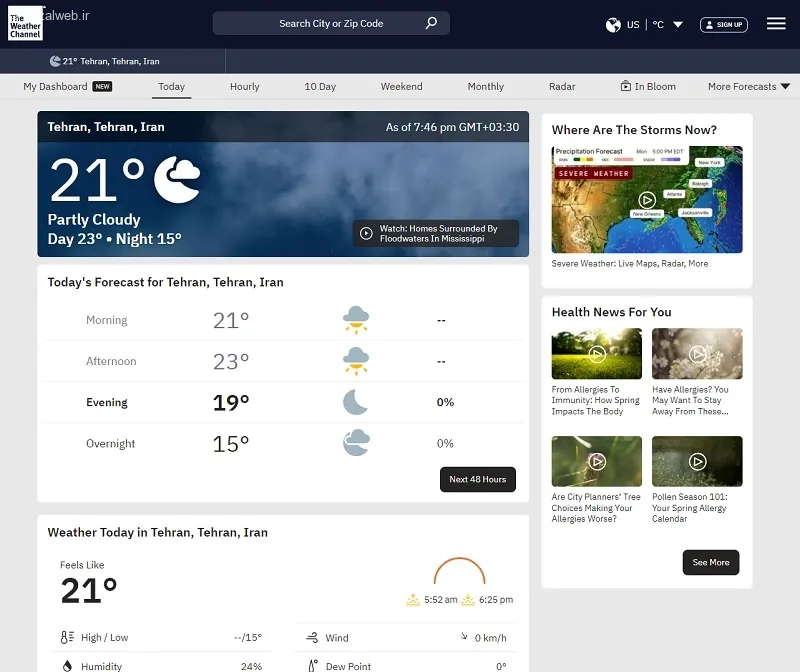Open the hamburger menu
Image resolution: width=800 pixels, height=672 pixels.
click(x=776, y=23)
